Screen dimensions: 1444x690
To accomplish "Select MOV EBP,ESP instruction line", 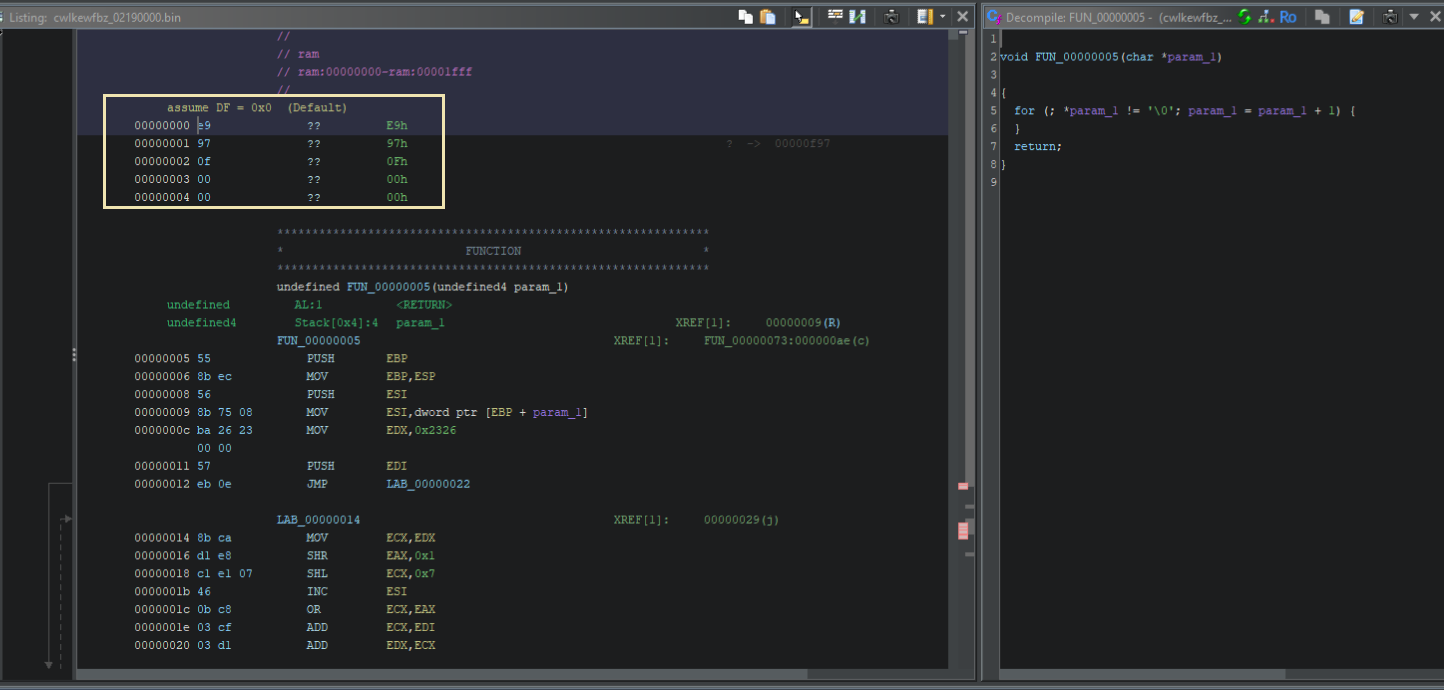I will (371, 377).
